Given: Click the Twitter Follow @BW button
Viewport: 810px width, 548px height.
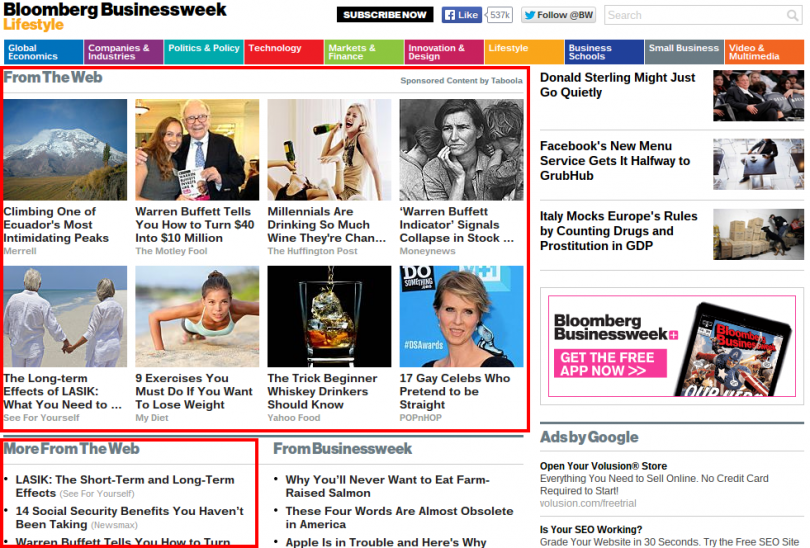Looking at the screenshot, I should coord(558,15).
